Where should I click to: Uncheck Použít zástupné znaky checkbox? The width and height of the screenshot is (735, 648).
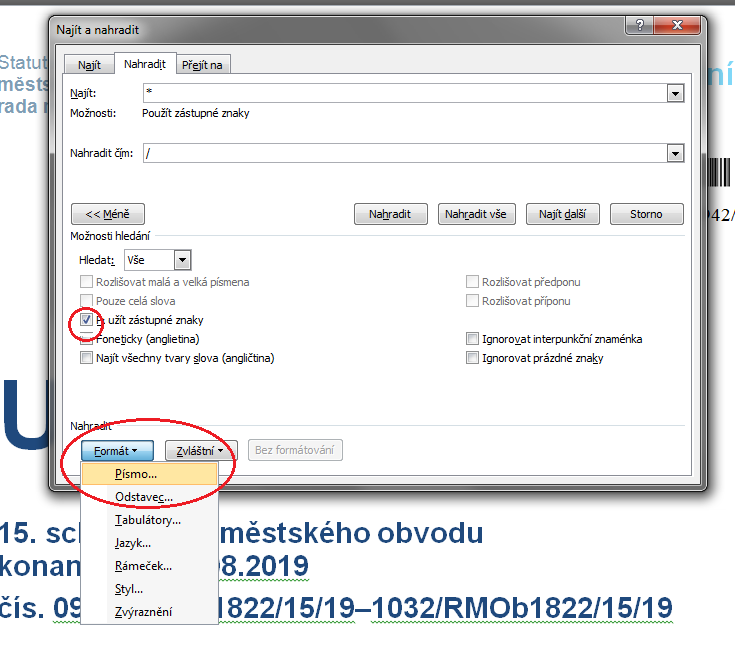coord(86,320)
